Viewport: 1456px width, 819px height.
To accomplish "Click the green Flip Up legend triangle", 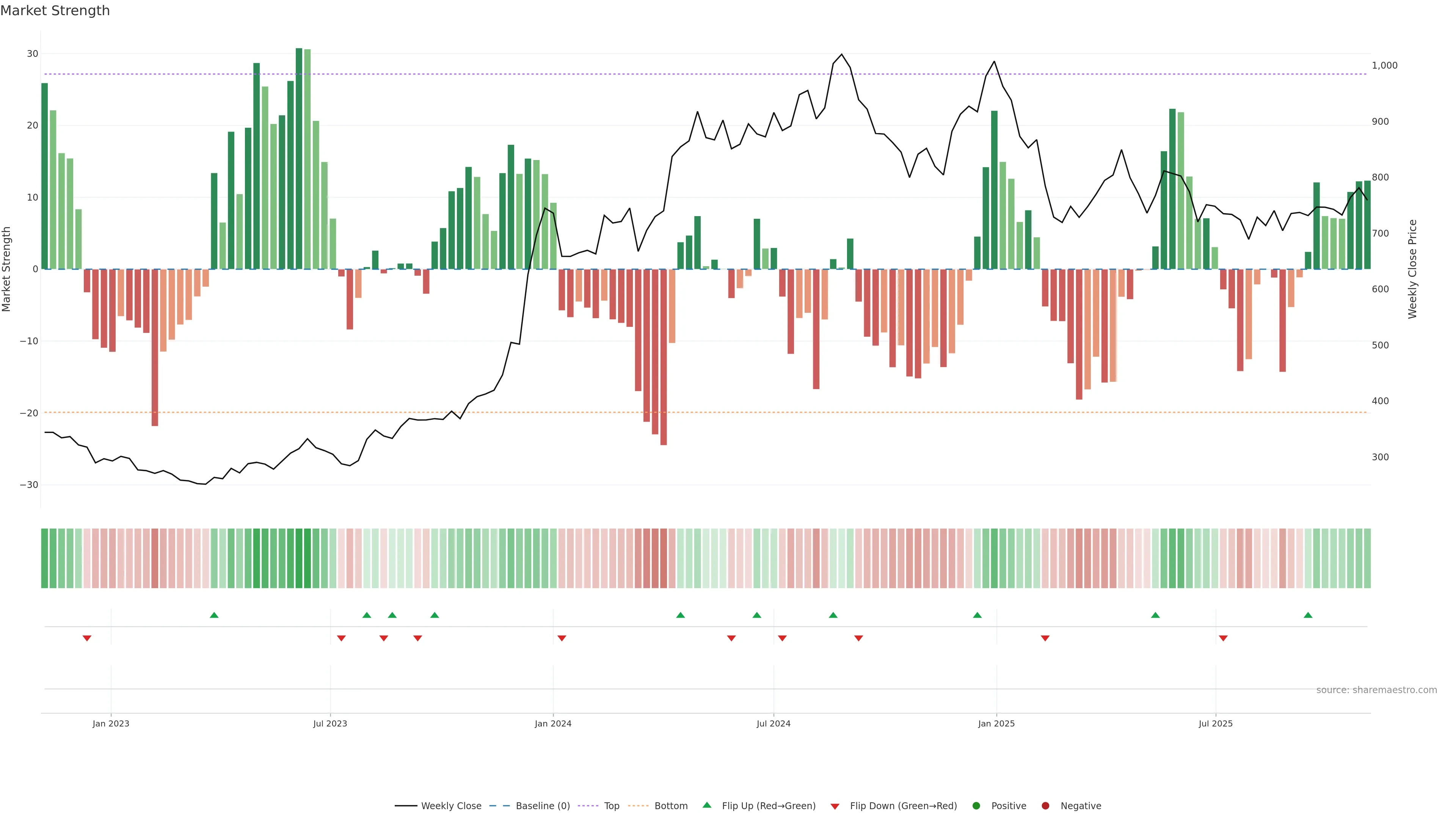I will pos(706,805).
